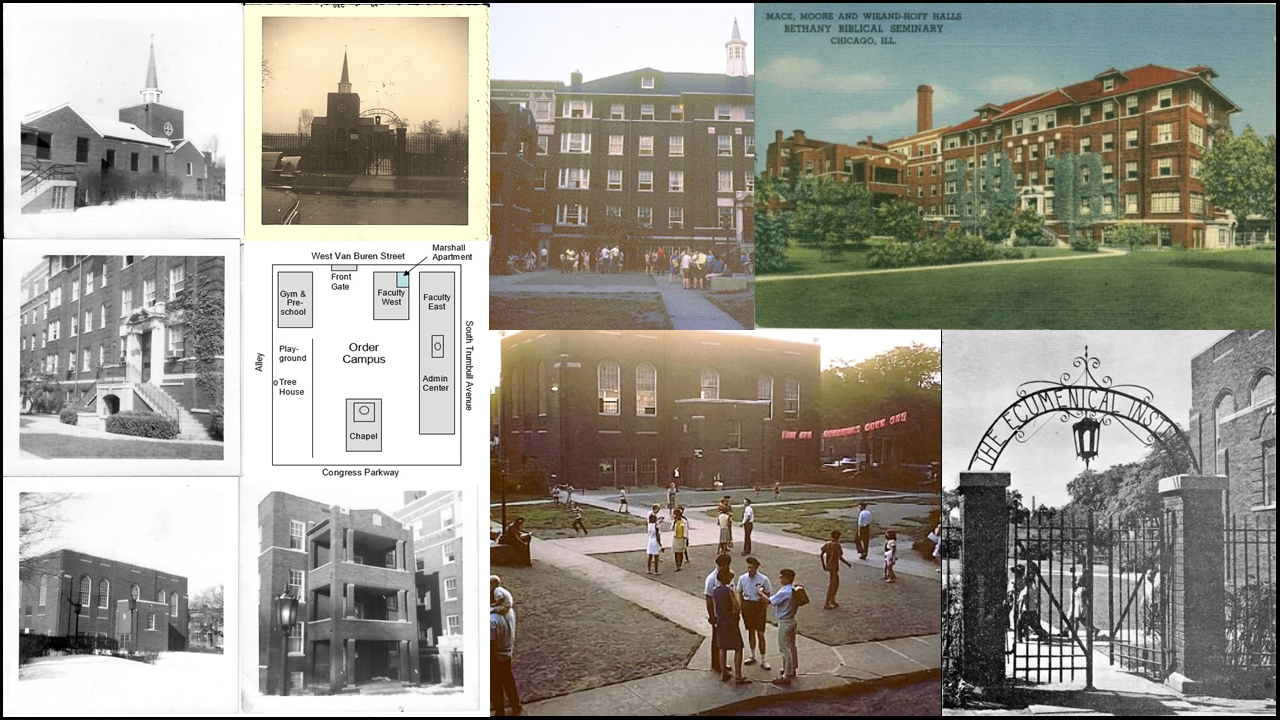Select the 'Front Gate' label on the map
Screen dimensions: 1280x720
tap(341, 281)
